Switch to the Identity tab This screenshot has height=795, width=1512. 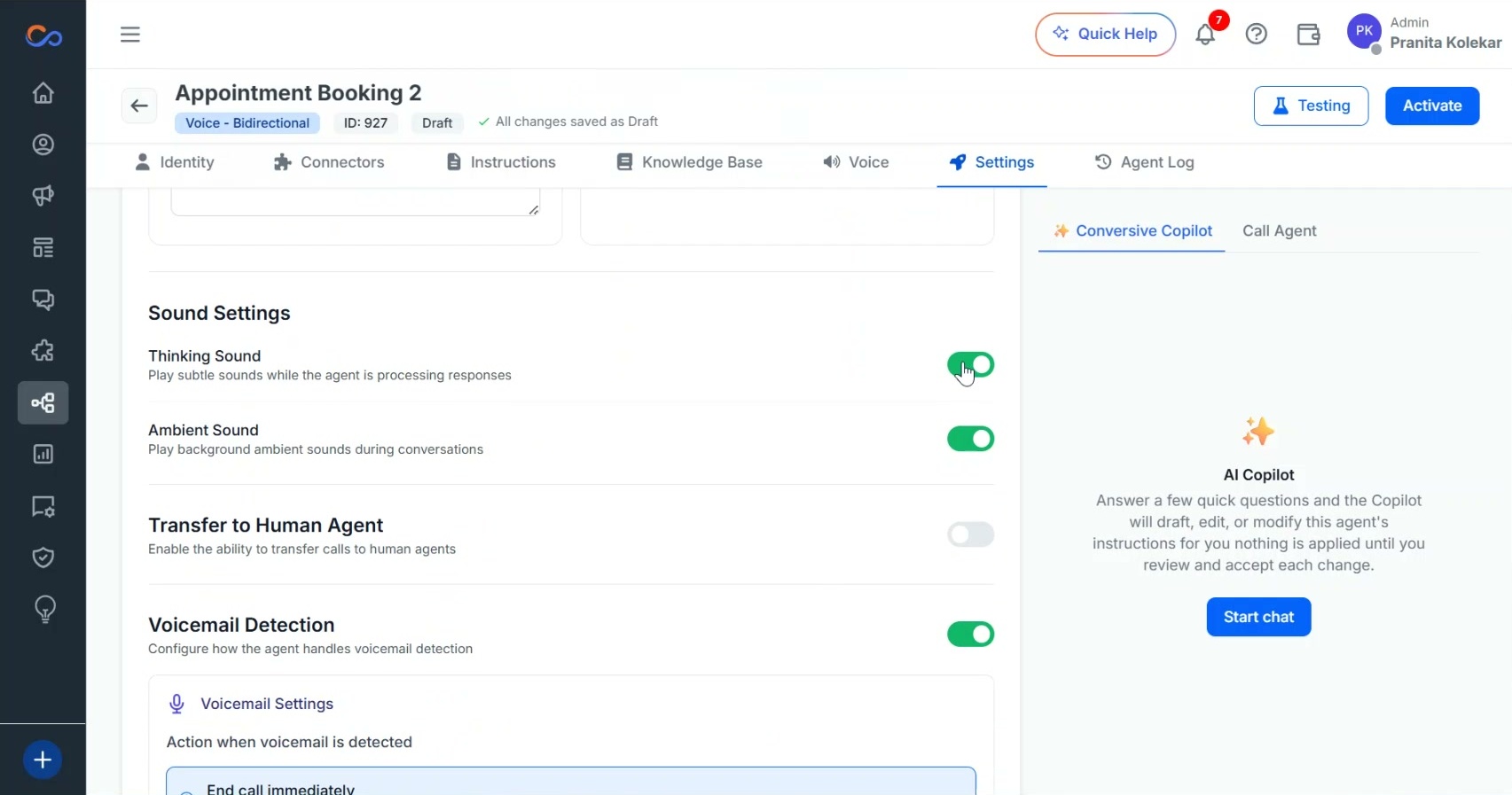click(174, 162)
